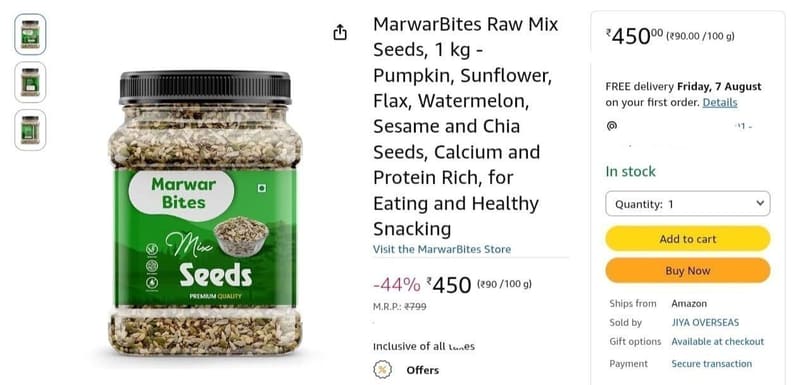Viewport: 800px width, 385px height.
Task: Click the Offers percent badge icon
Action: coord(382,370)
